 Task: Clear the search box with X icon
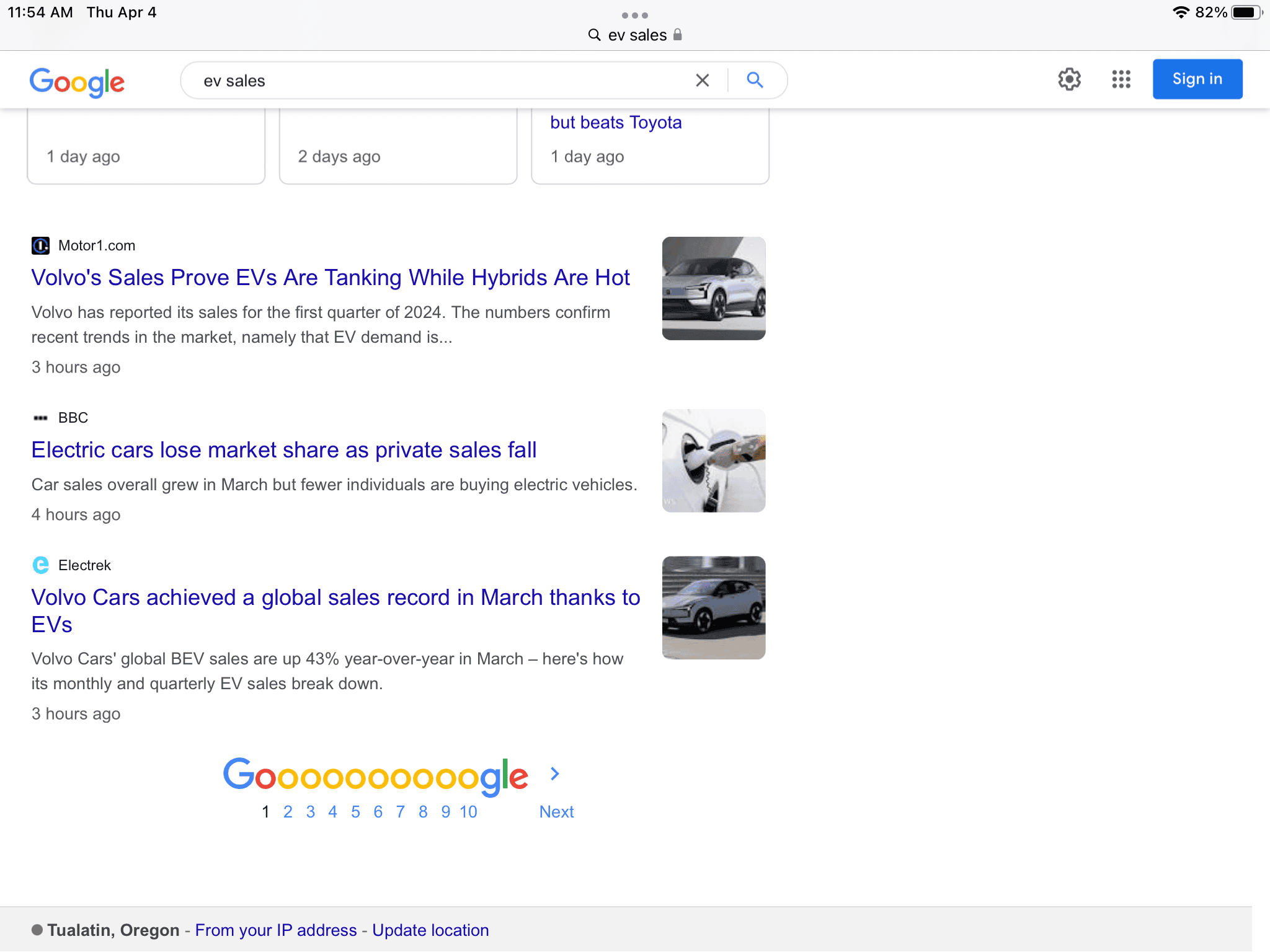pos(702,81)
